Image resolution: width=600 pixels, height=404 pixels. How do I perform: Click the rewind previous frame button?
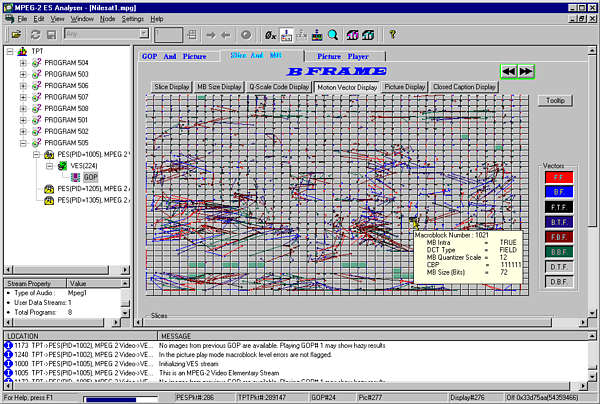tap(509, 71)
